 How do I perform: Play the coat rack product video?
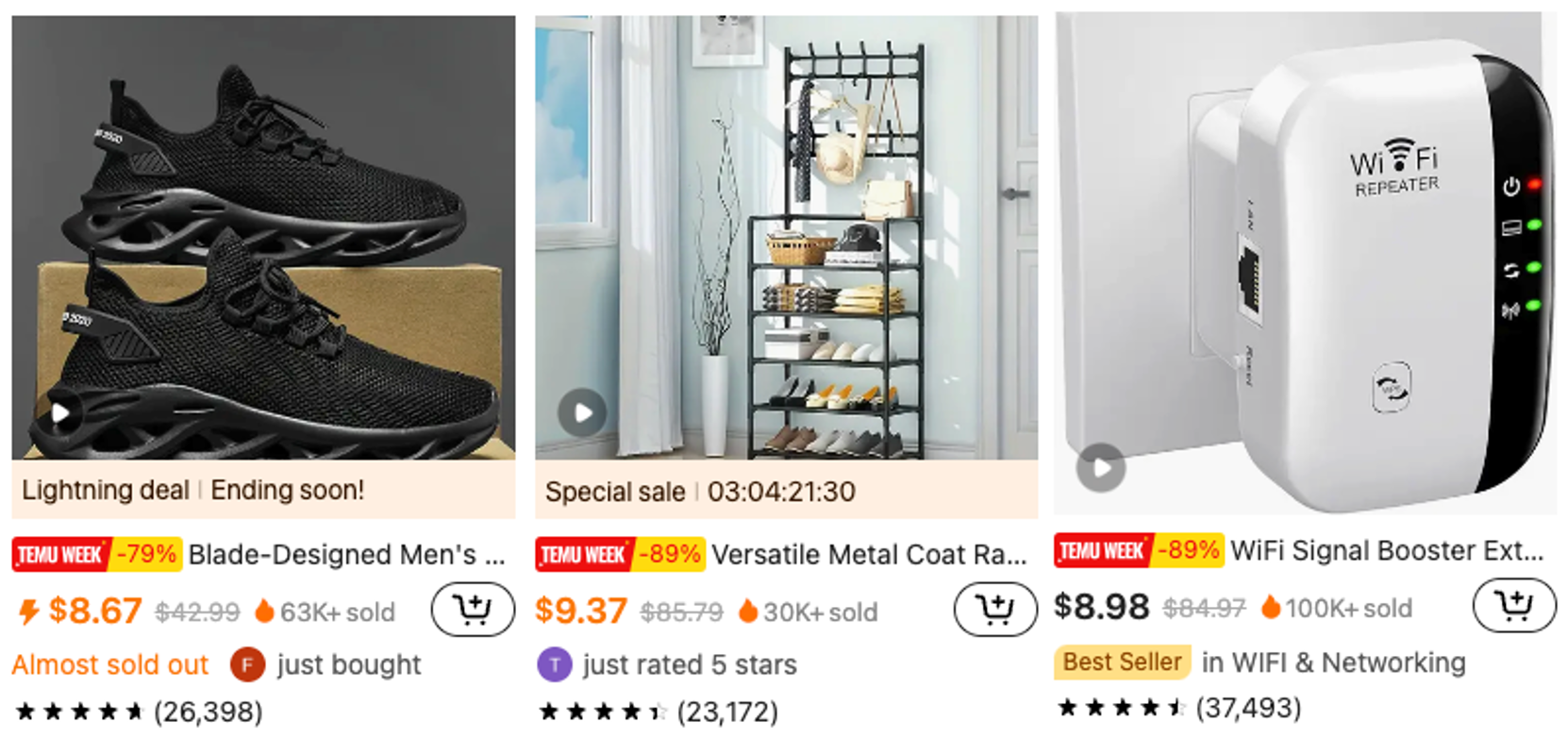tap(582, 412)
